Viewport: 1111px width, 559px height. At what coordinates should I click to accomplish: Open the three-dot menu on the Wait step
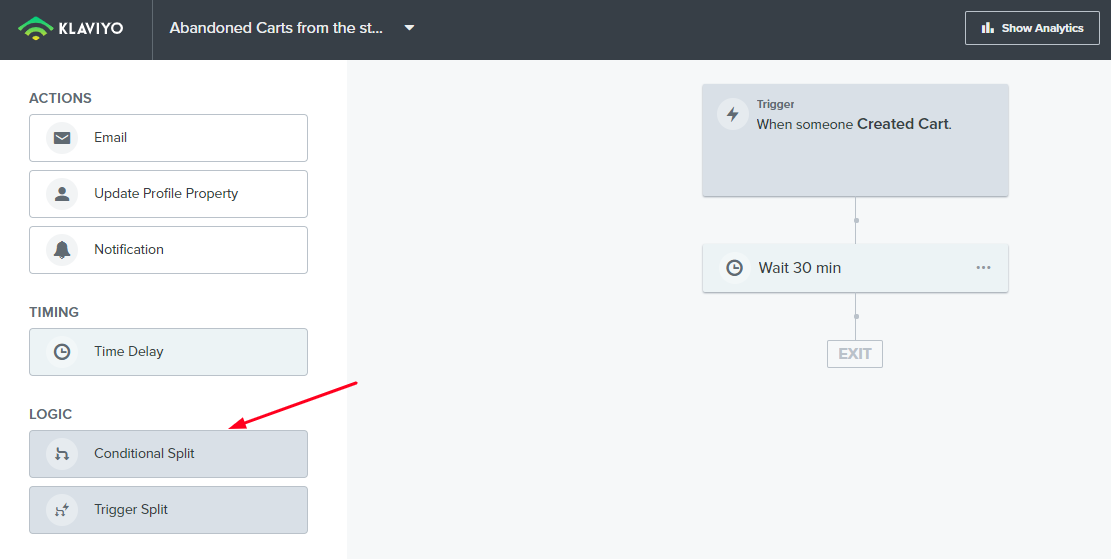pyautogui.click(x=983, y=268)
